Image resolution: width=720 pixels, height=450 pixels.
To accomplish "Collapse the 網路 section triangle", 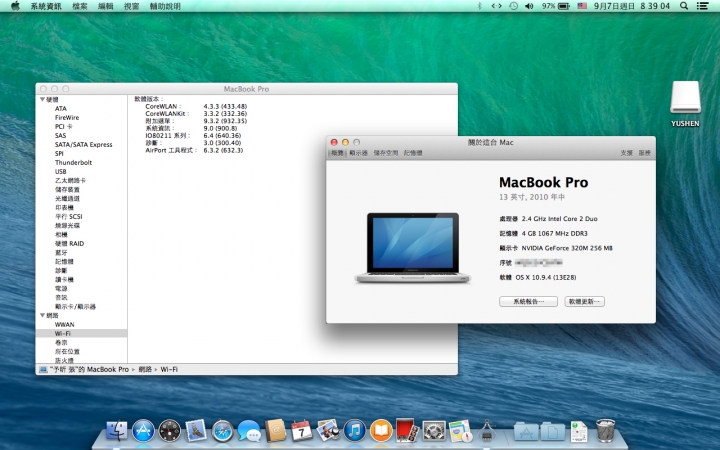I will tap(42, 315).
